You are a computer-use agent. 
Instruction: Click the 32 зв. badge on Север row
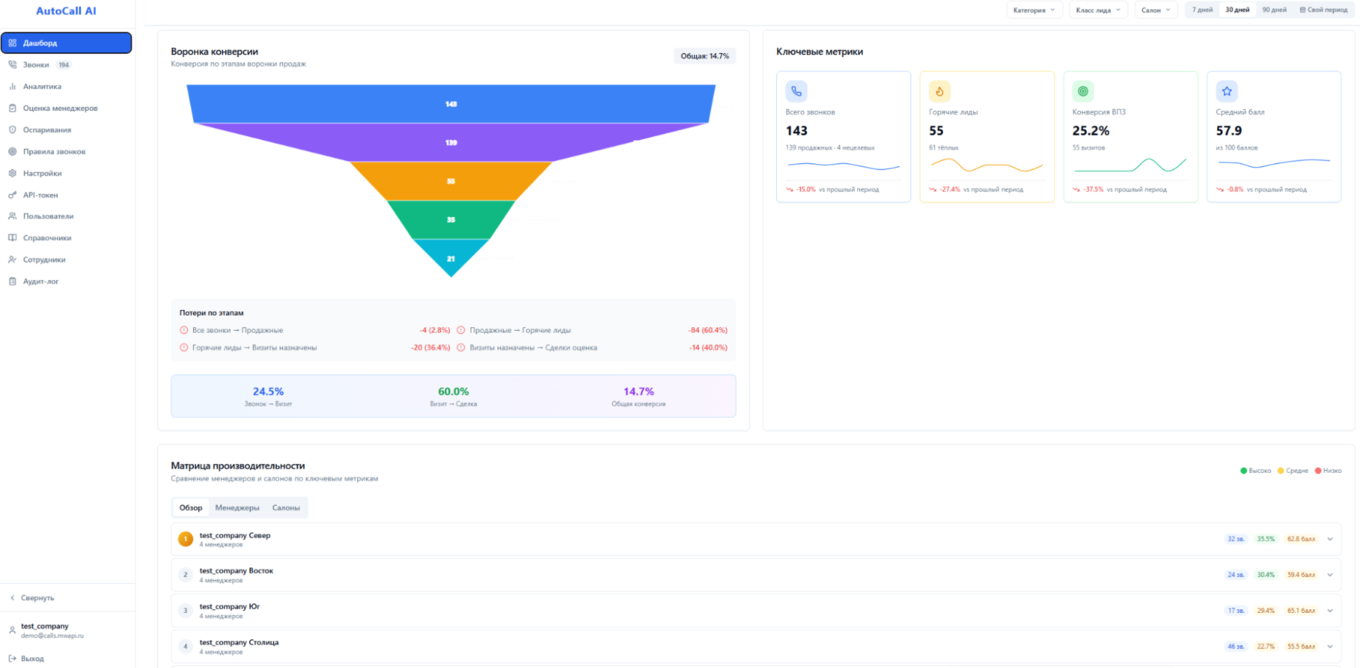click(x=1237, y=539)
